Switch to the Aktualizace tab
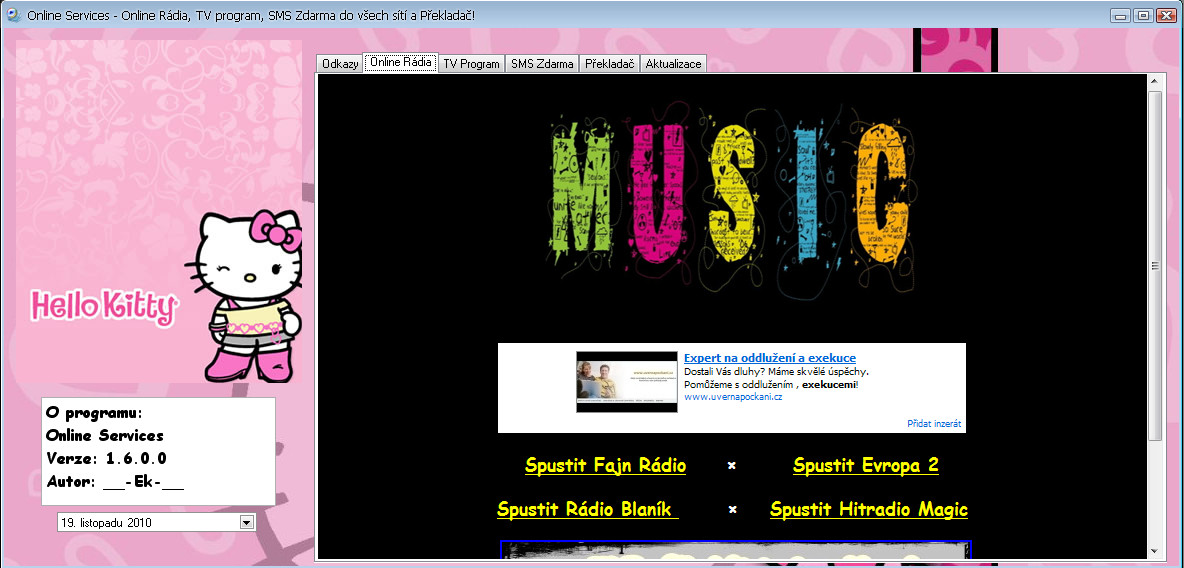Image resolution: width=1184 pixels, height=568 pixels. 674,64
